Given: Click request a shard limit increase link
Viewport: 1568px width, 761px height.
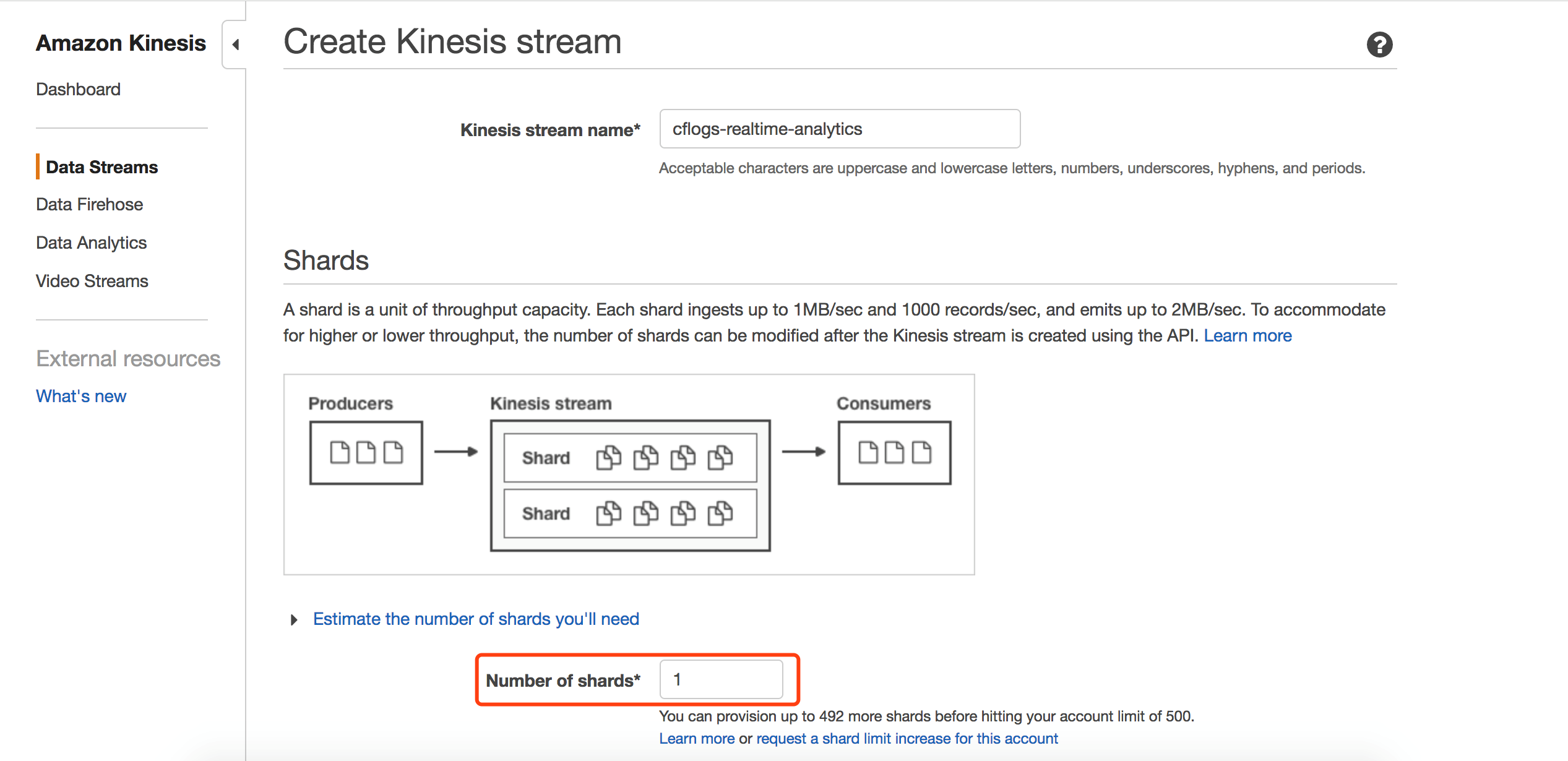Looking at the screenshot, I should coord(907,738).
